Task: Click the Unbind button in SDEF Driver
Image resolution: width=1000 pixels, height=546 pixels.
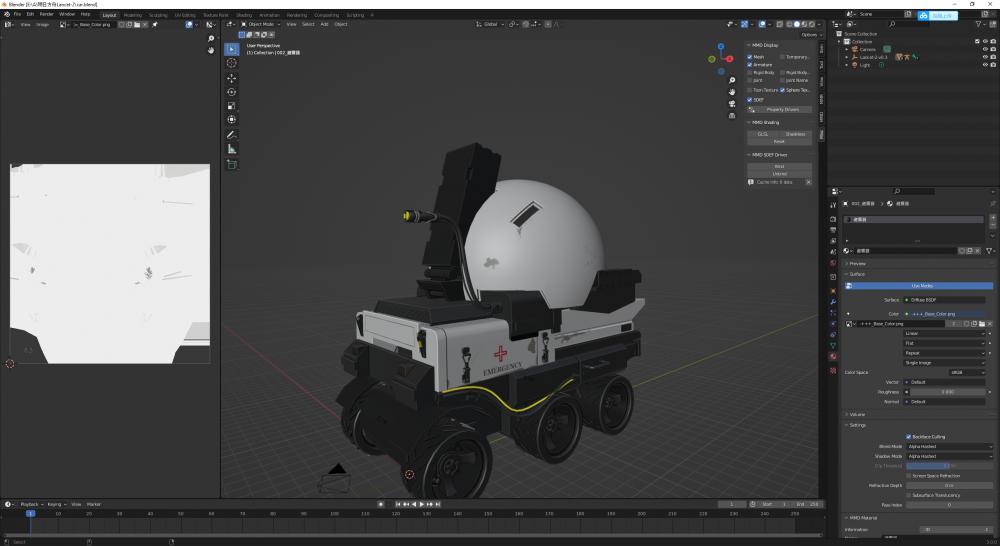Action: [779, 173]
